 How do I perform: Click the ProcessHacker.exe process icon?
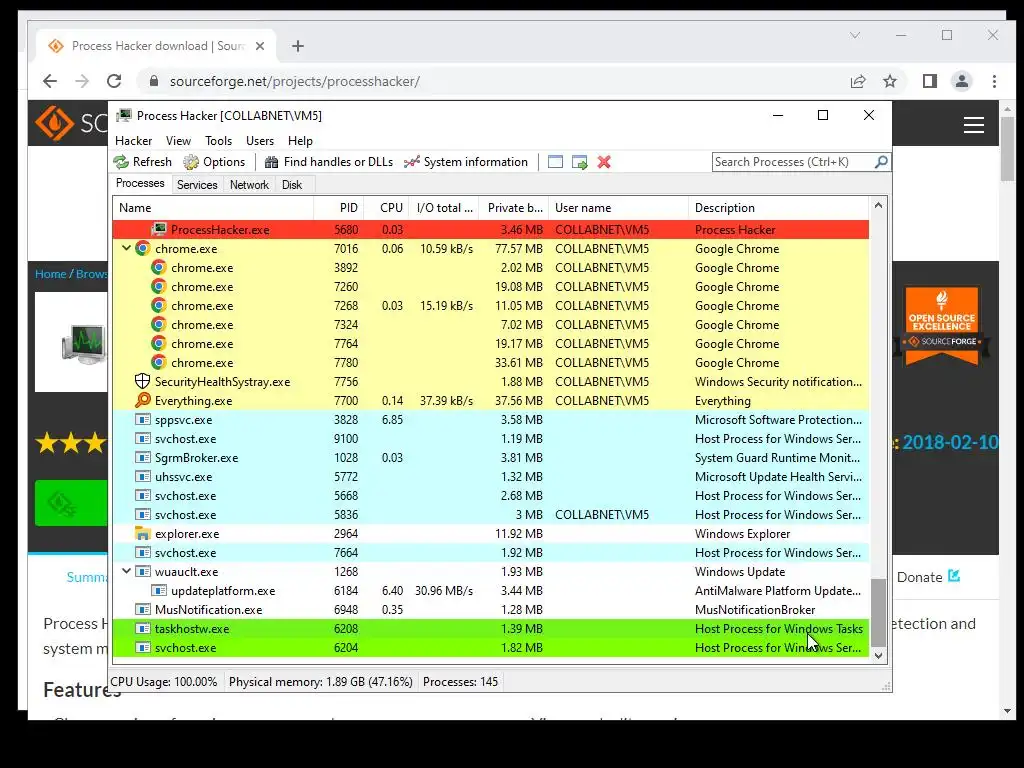click(159, 229)
